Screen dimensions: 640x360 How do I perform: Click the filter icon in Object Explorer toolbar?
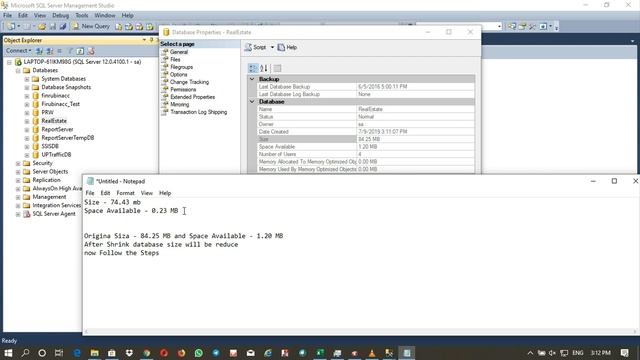pos(70,51)
